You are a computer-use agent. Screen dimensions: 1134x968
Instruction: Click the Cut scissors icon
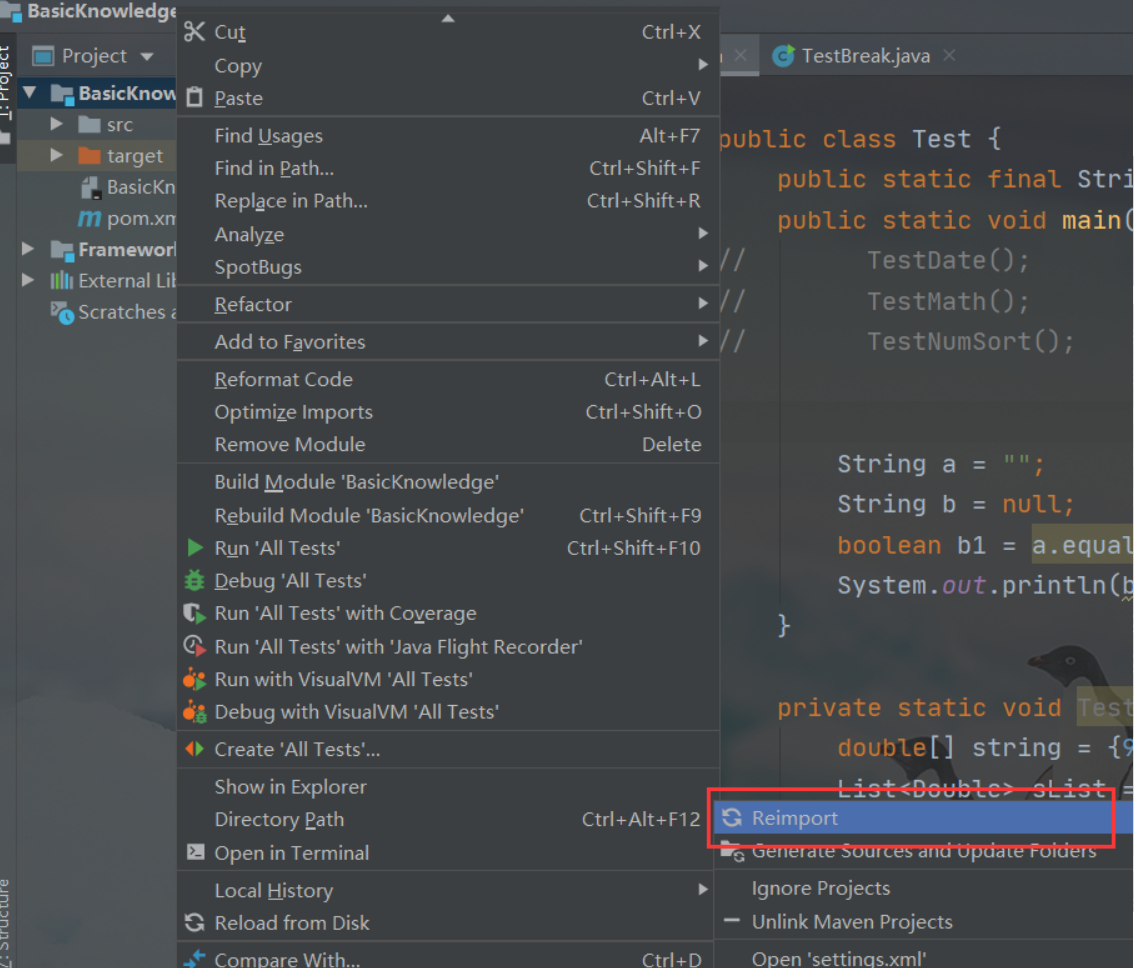coord(195,32)
